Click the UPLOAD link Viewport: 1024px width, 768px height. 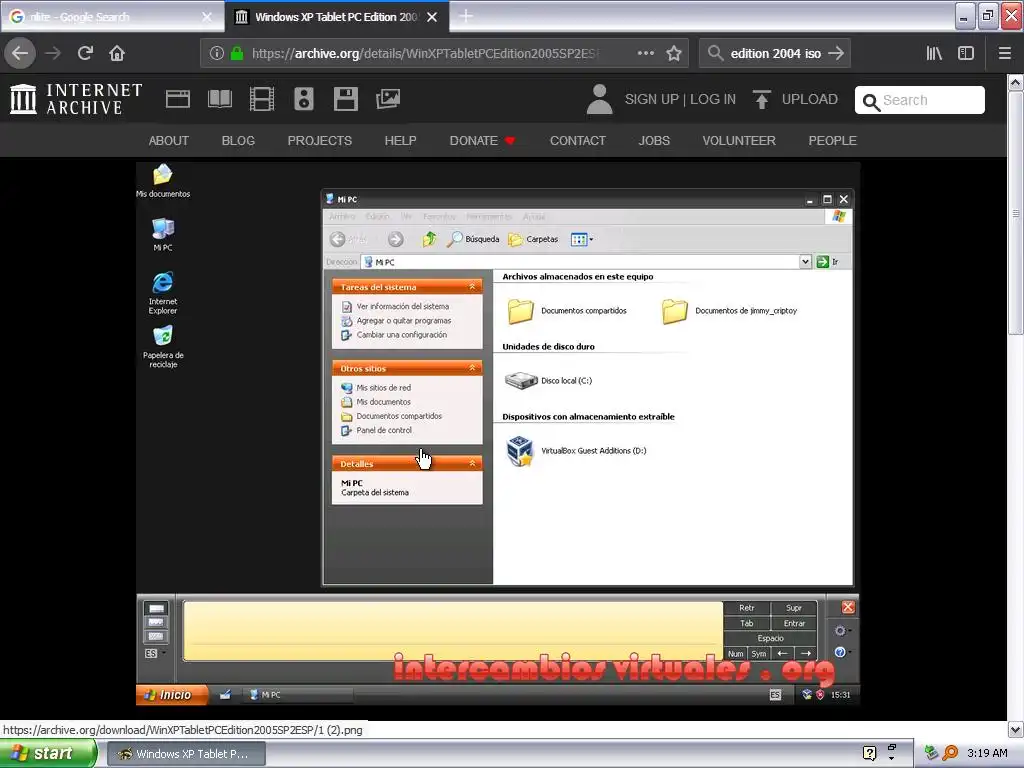coord(809,99)
